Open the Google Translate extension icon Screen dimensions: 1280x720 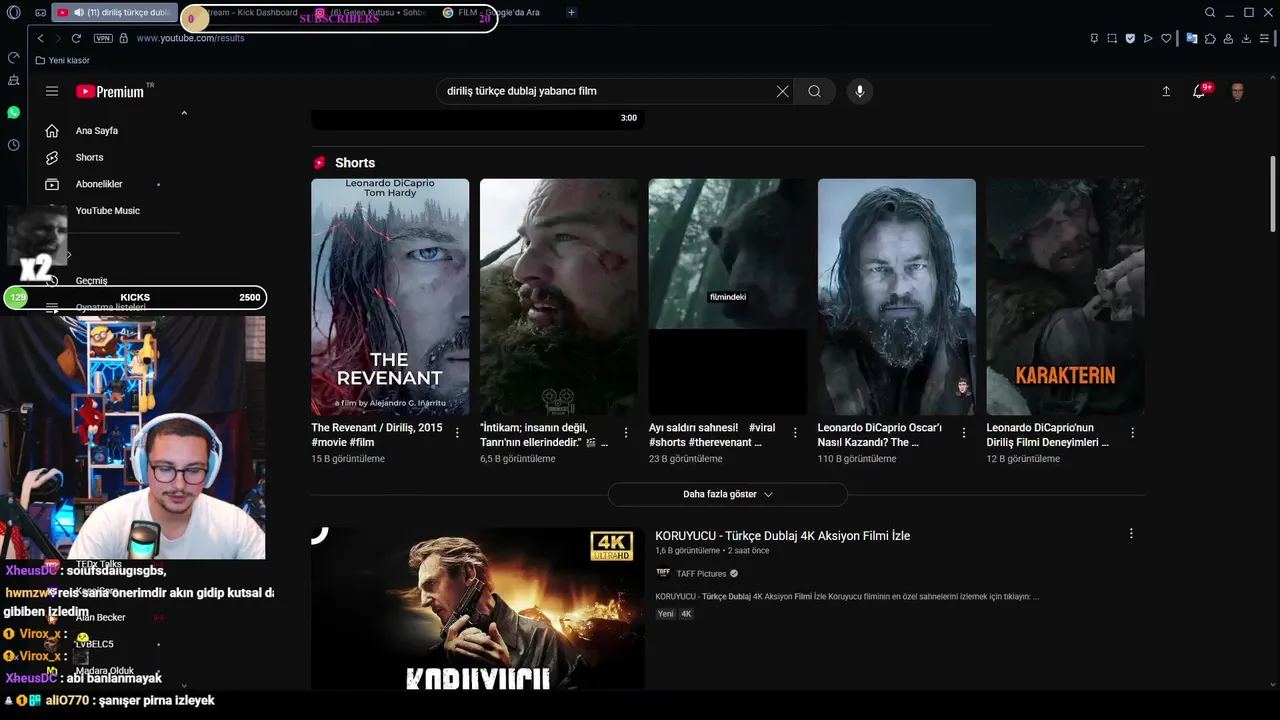[1192, 38]
